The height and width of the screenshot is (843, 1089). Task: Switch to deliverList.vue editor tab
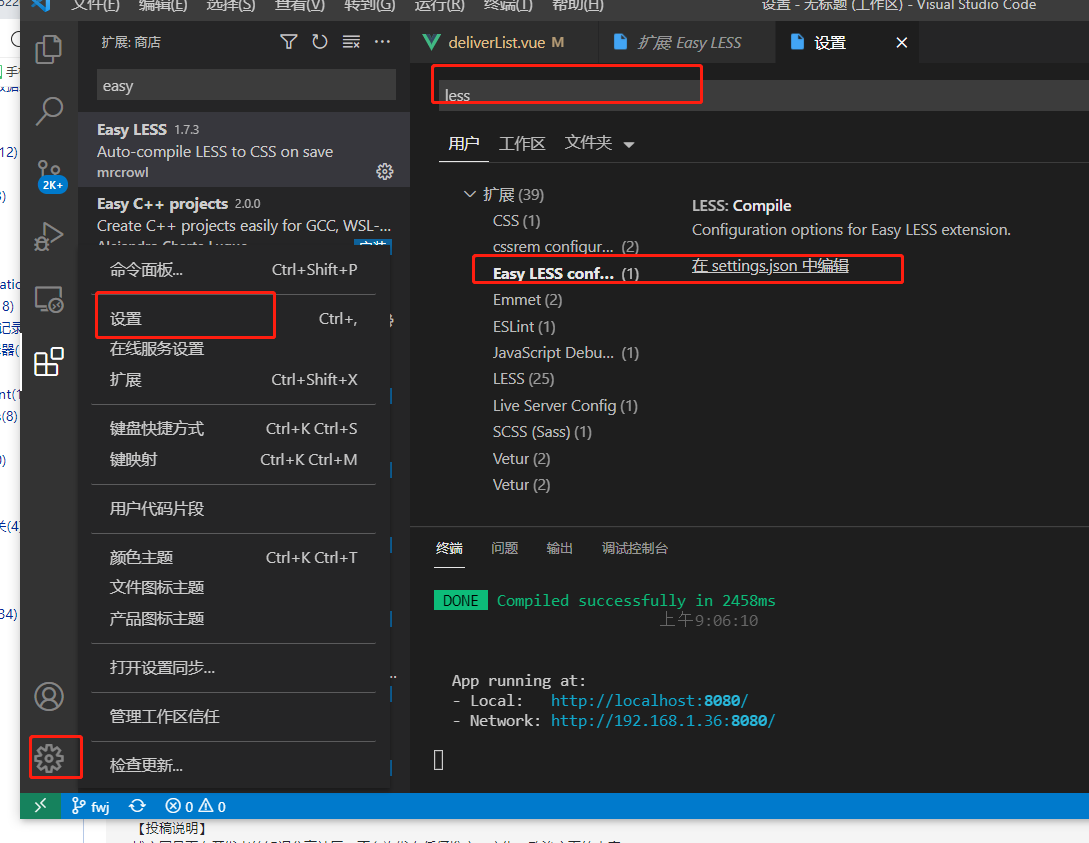pyautogui.click(x=505, y=42)
